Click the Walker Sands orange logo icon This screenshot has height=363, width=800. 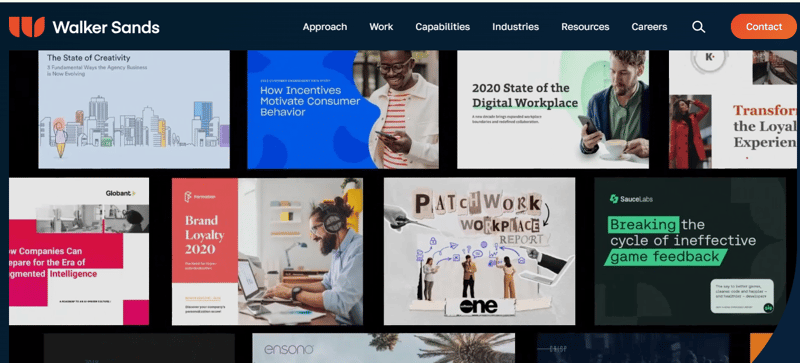tap(27, 27)
